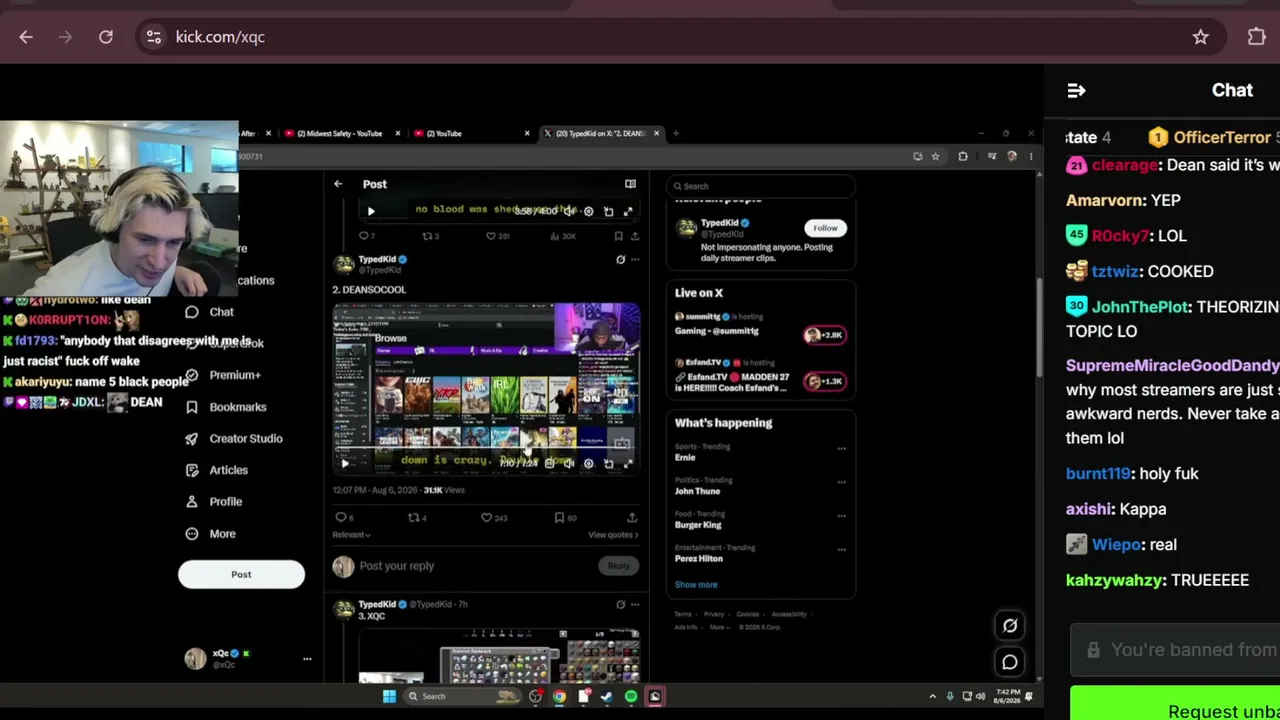Open Chat in the X sidebar
Image resolution: width=1280 pixels, height=720 pixels.
tap(209, 312)
